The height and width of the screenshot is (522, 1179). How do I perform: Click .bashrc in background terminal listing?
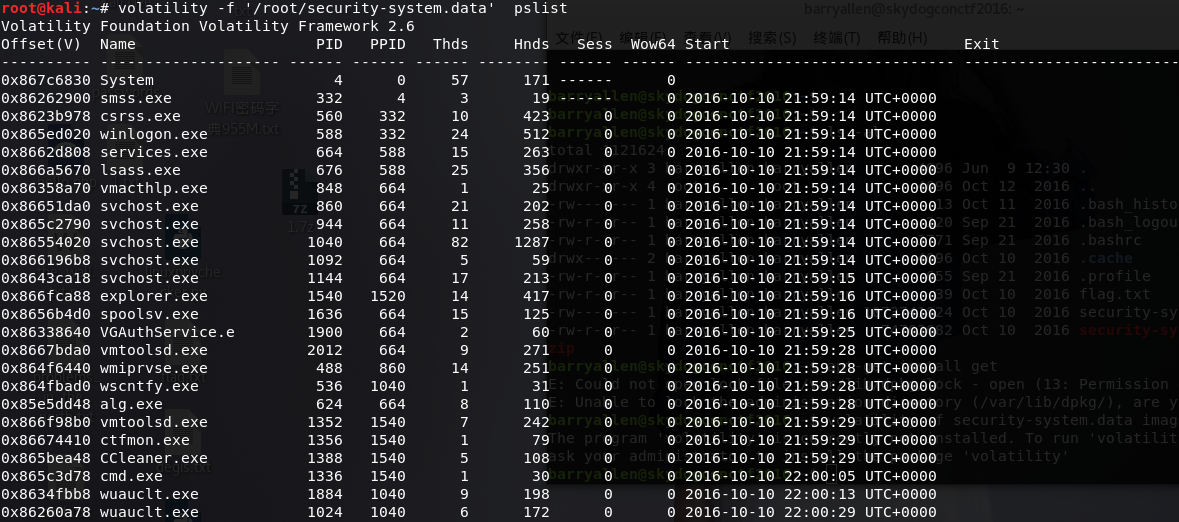1111,240
